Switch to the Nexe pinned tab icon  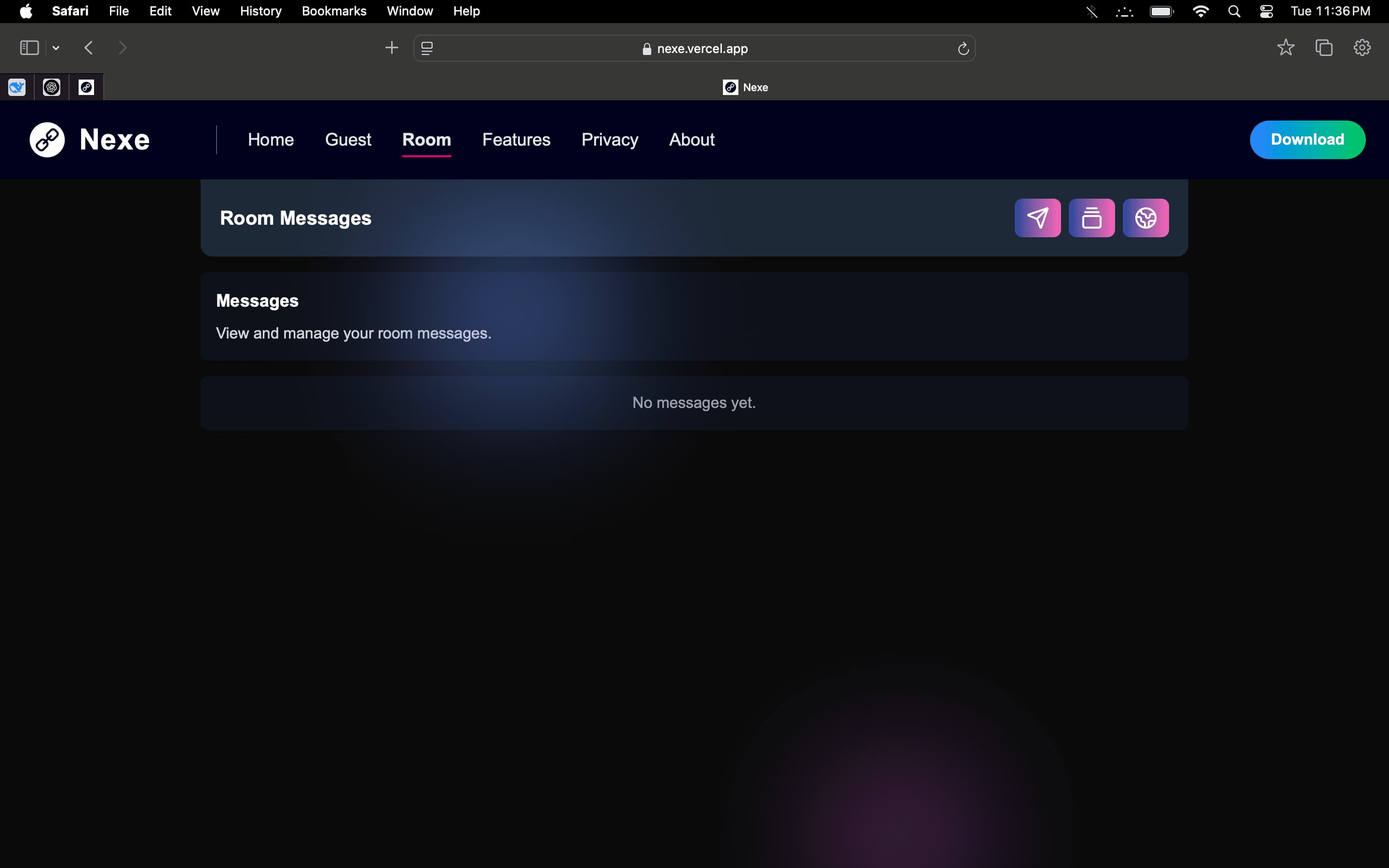[x=86, y=87]
